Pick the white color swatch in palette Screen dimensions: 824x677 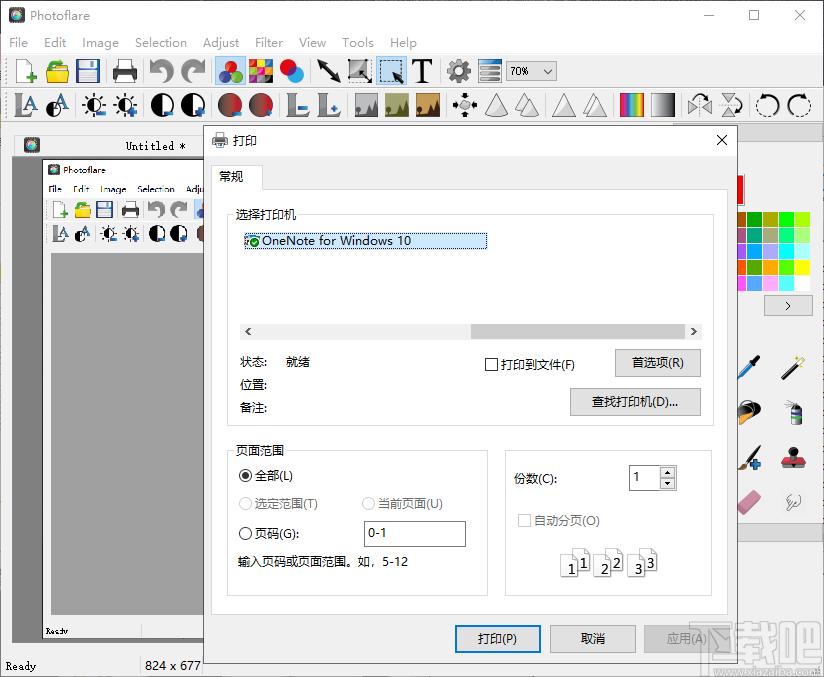[803, 284]
